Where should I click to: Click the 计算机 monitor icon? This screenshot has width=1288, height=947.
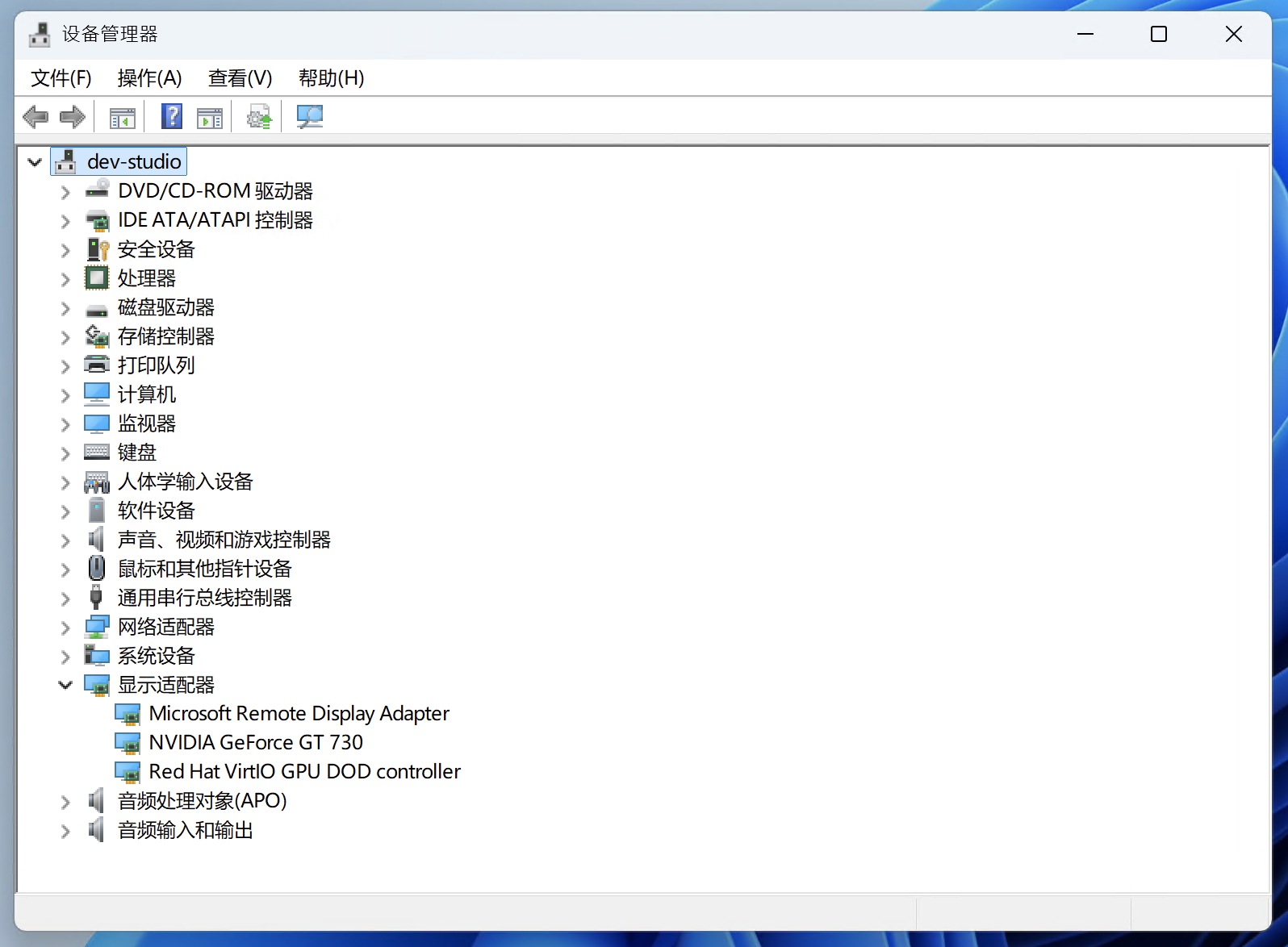97,394
